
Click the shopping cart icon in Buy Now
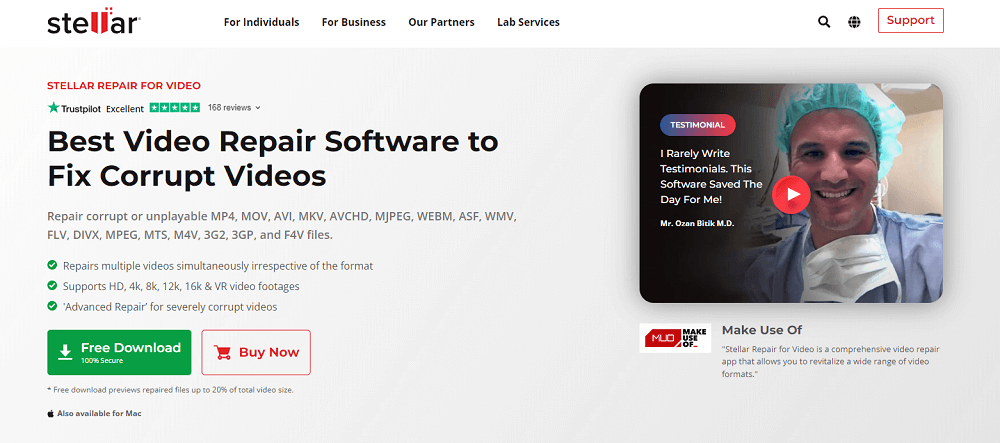(x=223, y=352)
